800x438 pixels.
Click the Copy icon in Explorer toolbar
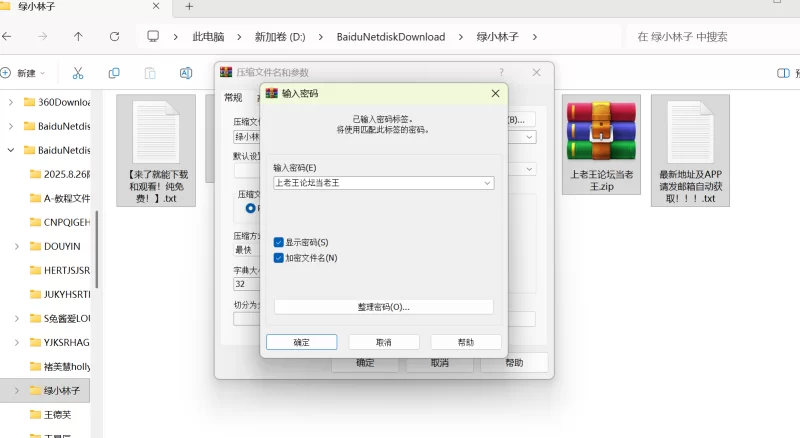coord(114,73)
